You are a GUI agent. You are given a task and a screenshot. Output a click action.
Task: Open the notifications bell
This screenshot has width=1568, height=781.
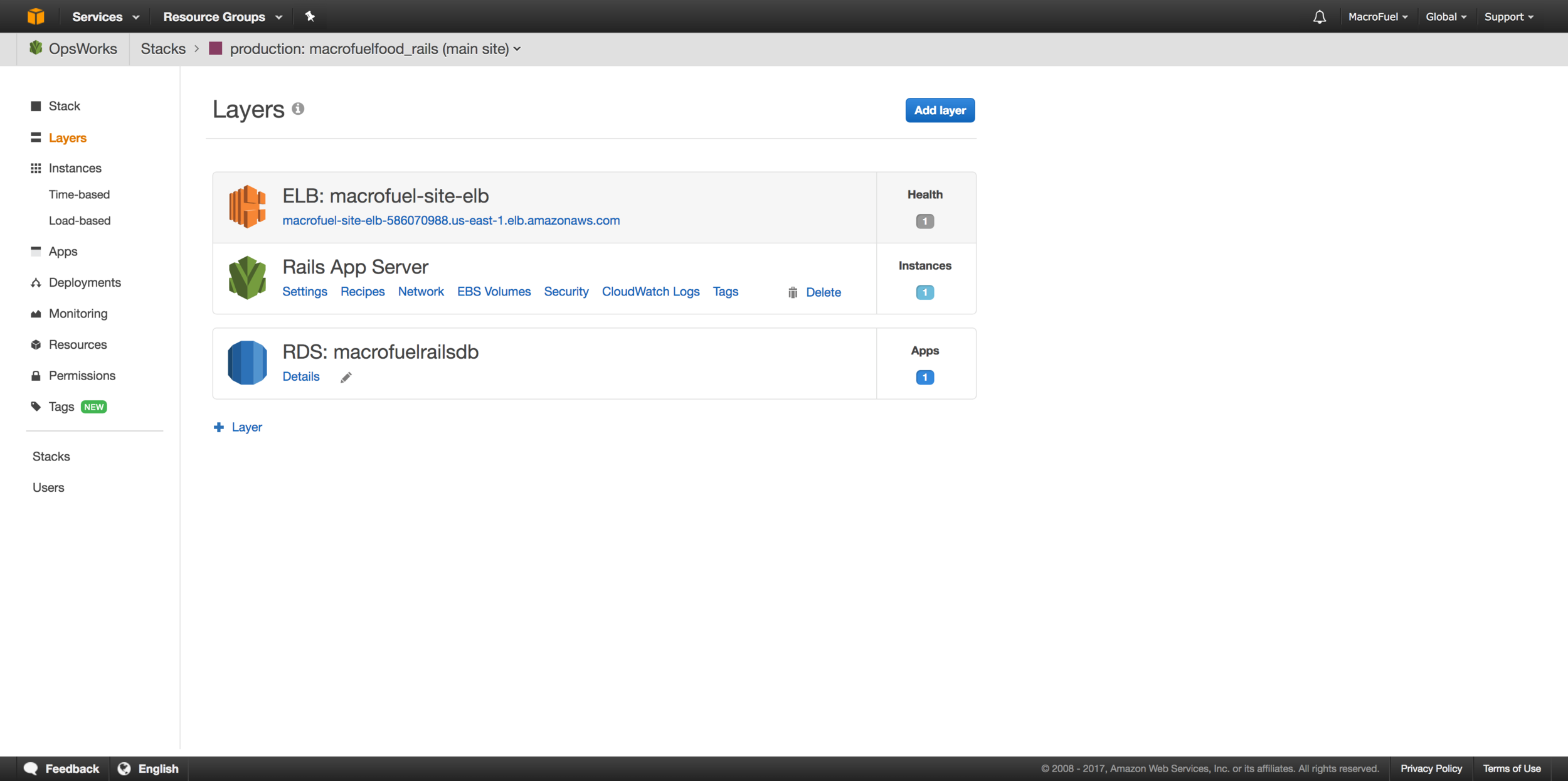(x=1320, y=17)
